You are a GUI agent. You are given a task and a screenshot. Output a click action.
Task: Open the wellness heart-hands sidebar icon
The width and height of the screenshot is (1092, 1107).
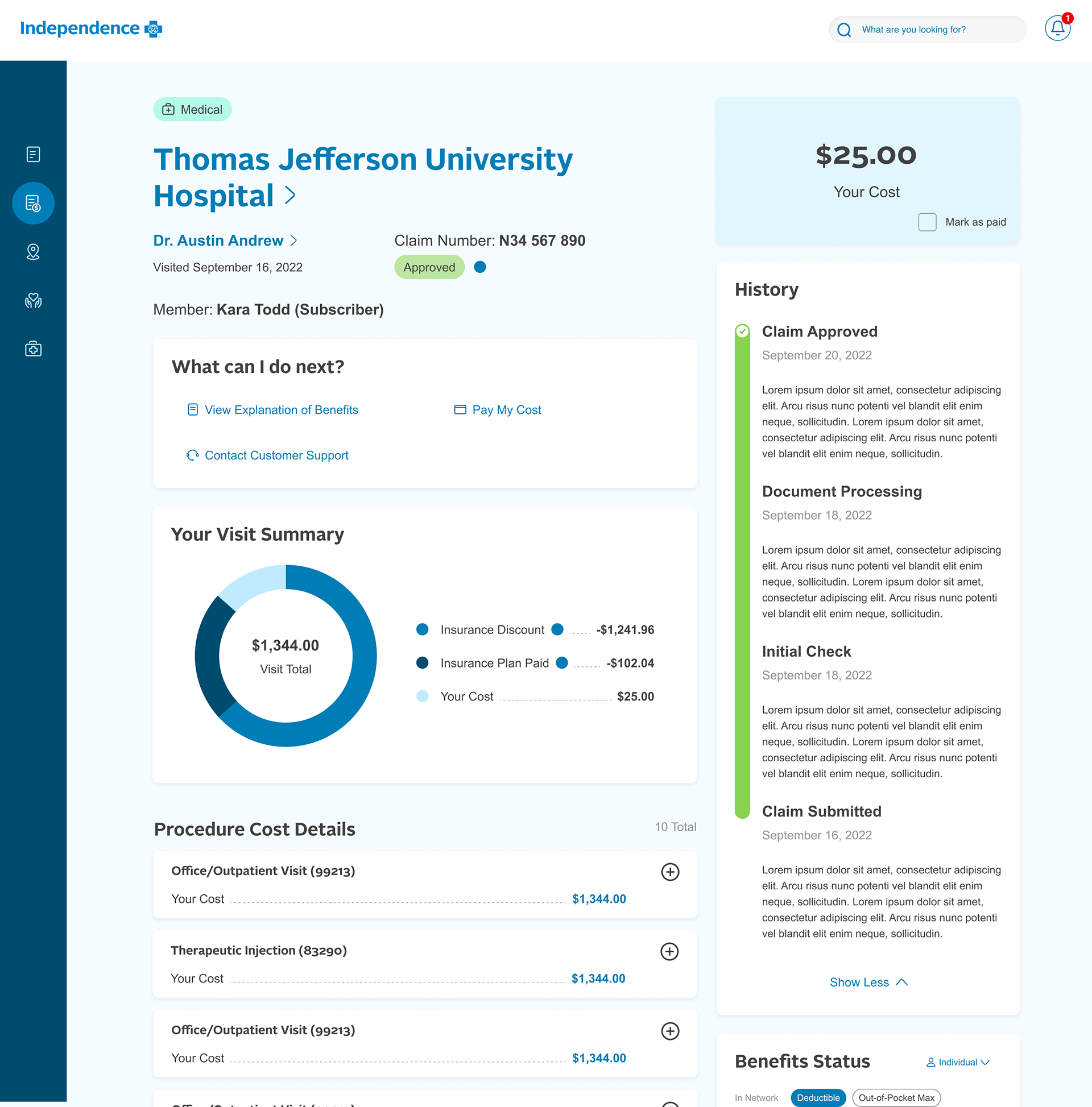click(33, 300)
